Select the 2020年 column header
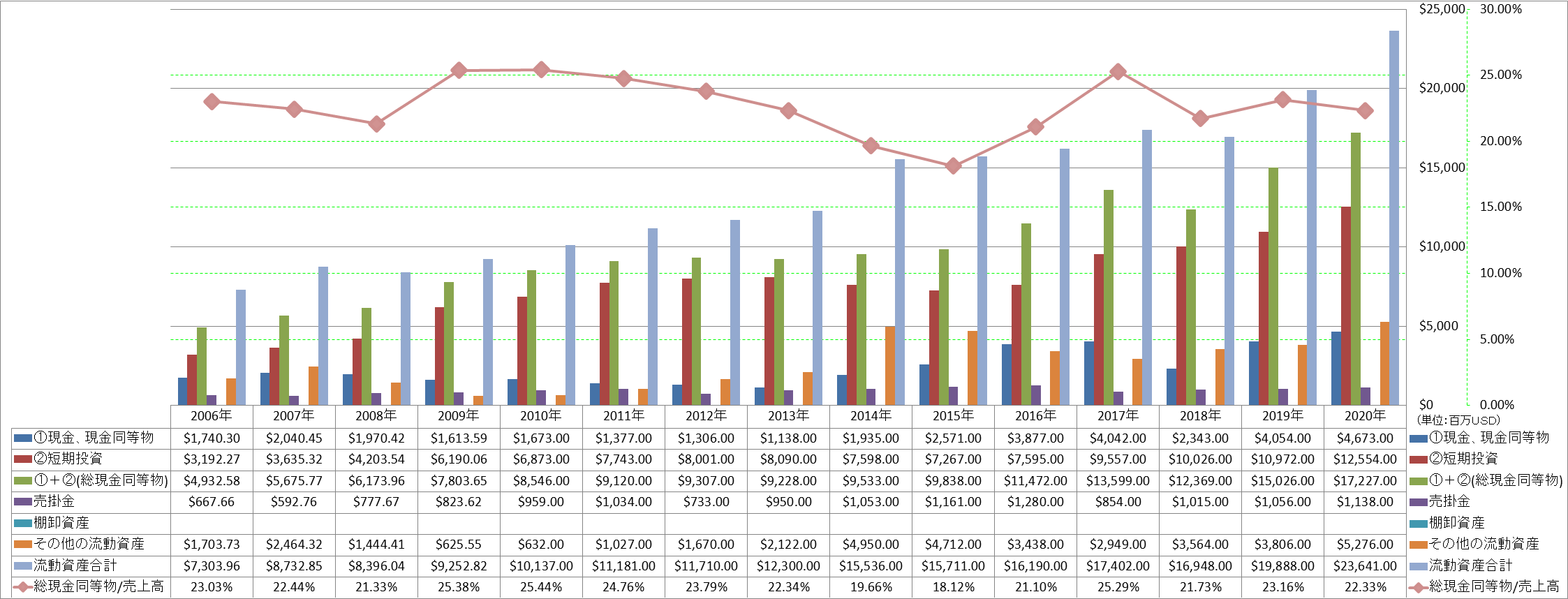Viewport: 1568px width, 599px height. coord(1365,416)
